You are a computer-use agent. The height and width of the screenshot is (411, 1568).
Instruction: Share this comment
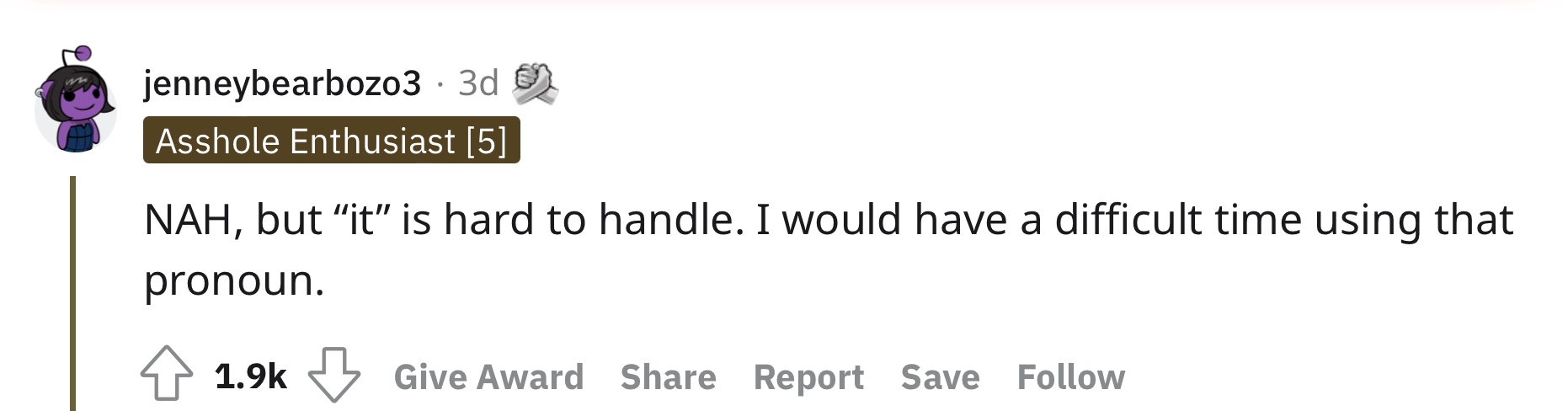(x=669, y=376)
